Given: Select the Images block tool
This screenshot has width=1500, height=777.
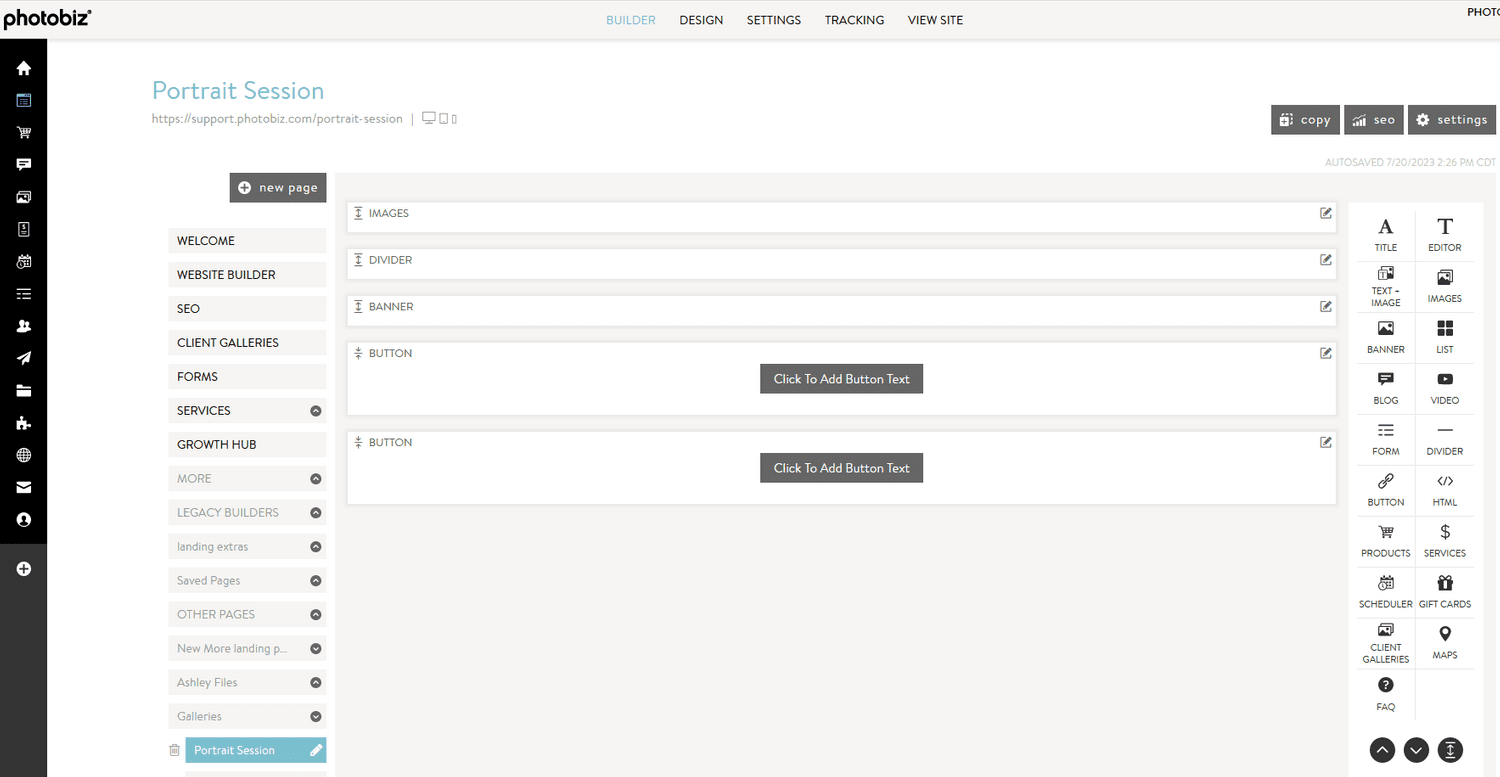Looking at the screenshot, I should coord(1444,285).
